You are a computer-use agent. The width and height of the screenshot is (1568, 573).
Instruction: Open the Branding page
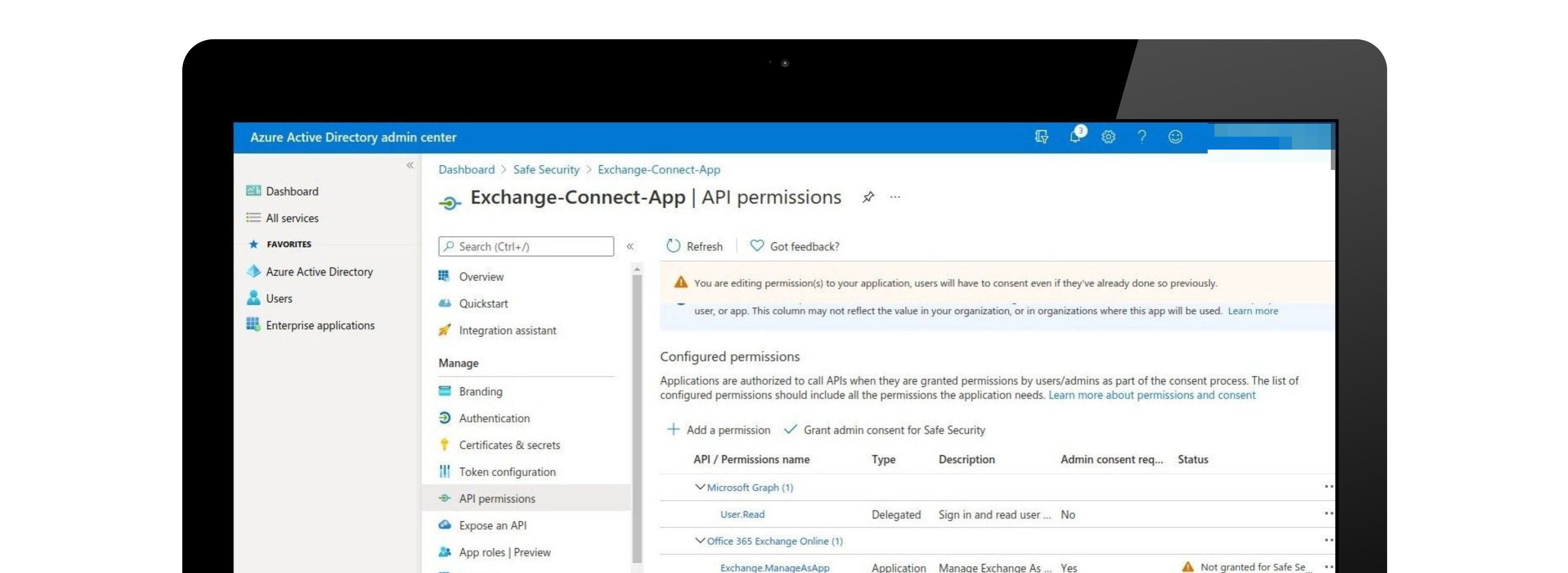480,392
